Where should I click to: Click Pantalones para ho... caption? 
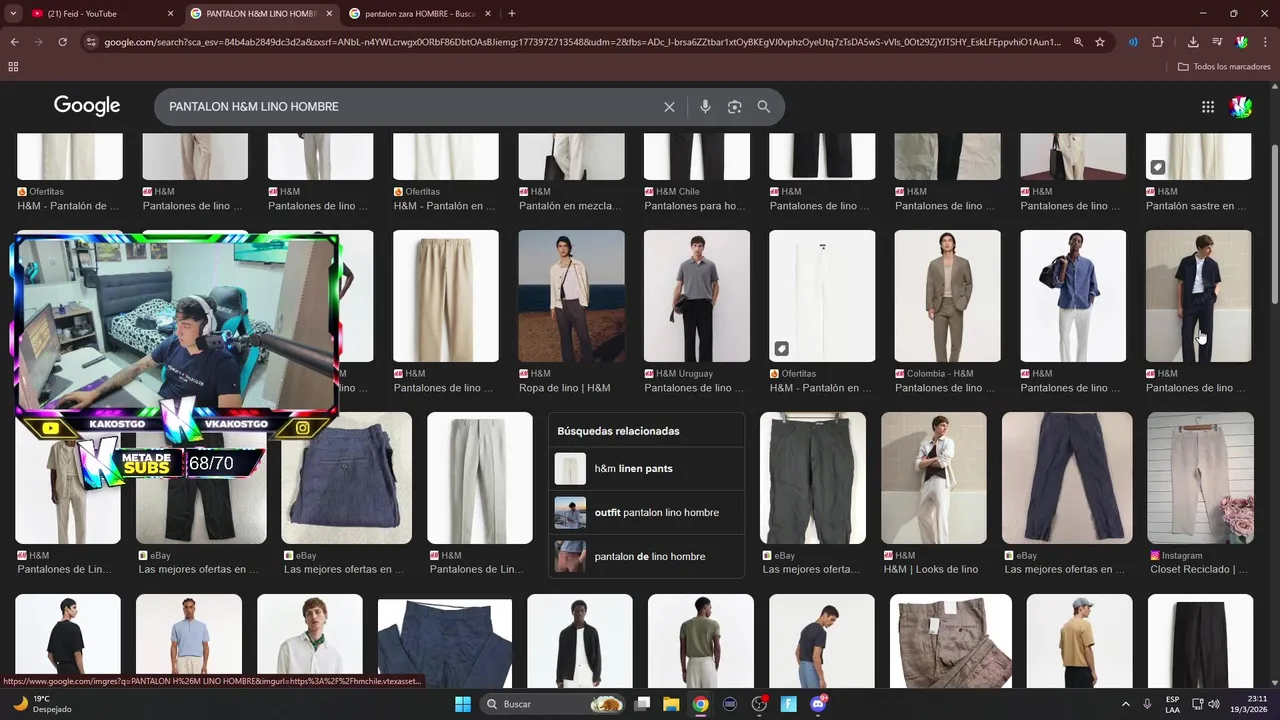[695, 206]
